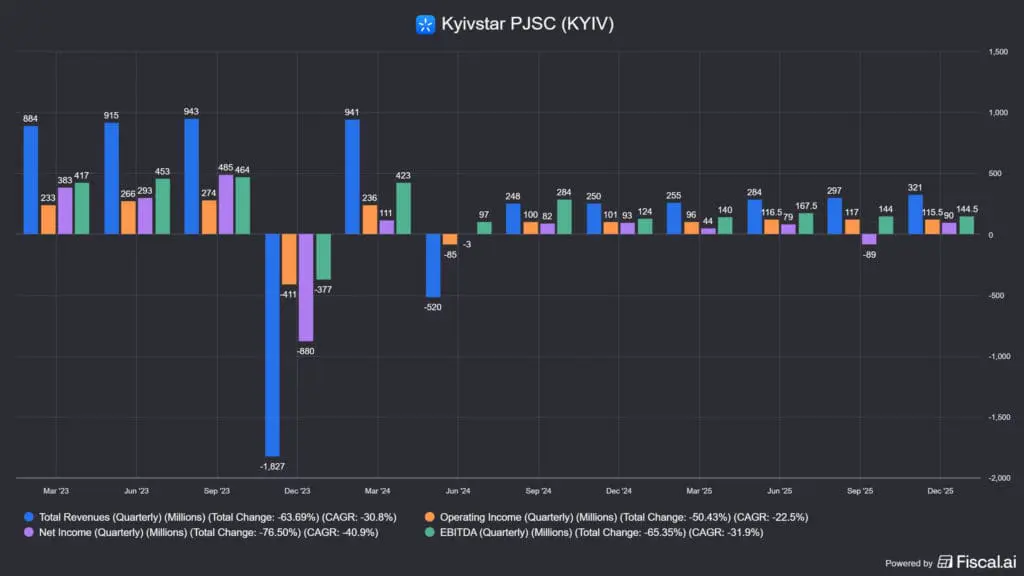This screenshot has width=1024, height=576.
Task: Select the green bar labeled -377
Action: [x=323, y=257]
